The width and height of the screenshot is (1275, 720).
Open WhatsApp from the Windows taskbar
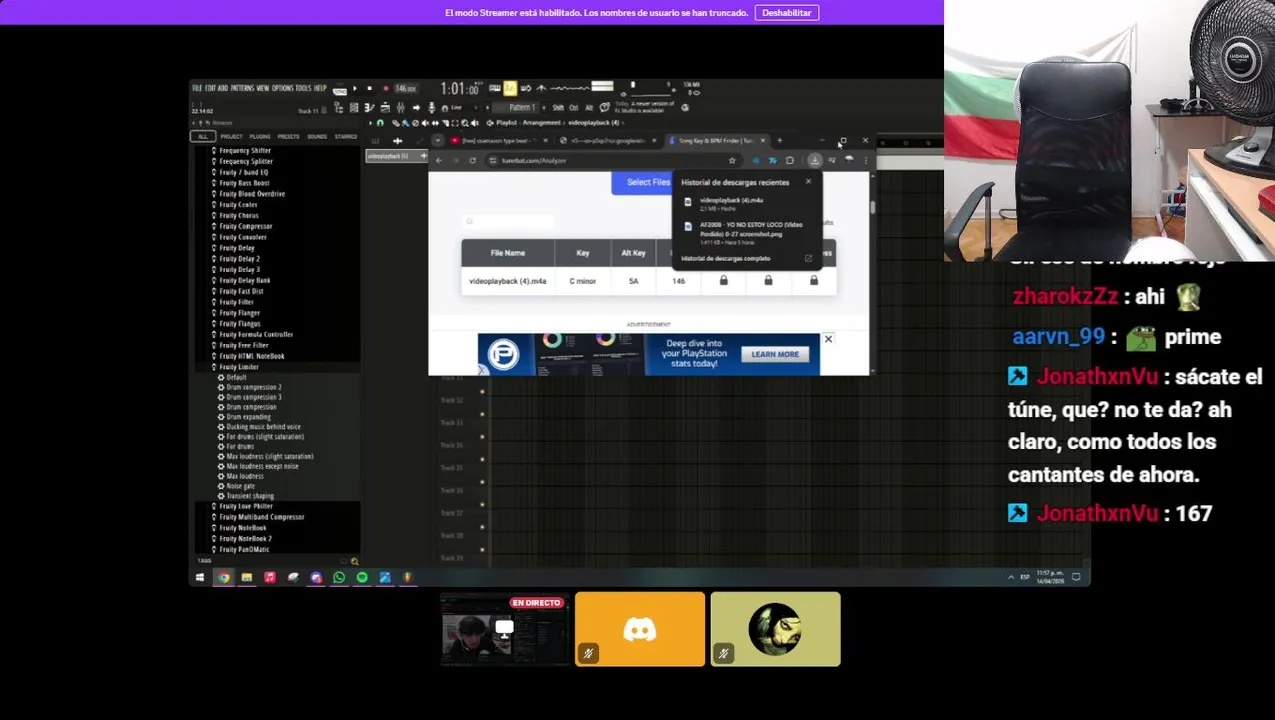339,577
